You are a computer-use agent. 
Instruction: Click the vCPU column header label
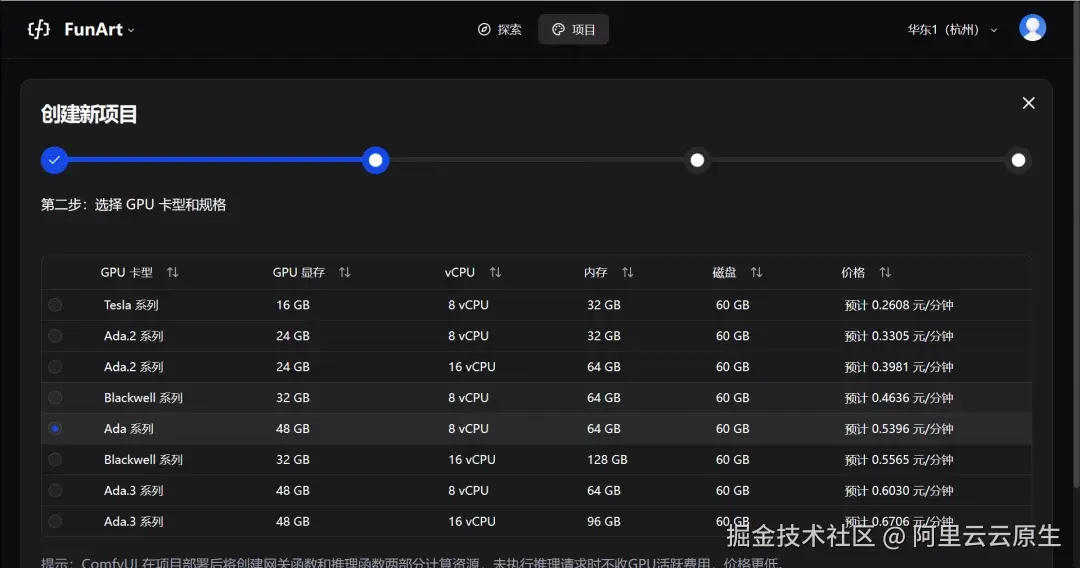tap(459, 273)
